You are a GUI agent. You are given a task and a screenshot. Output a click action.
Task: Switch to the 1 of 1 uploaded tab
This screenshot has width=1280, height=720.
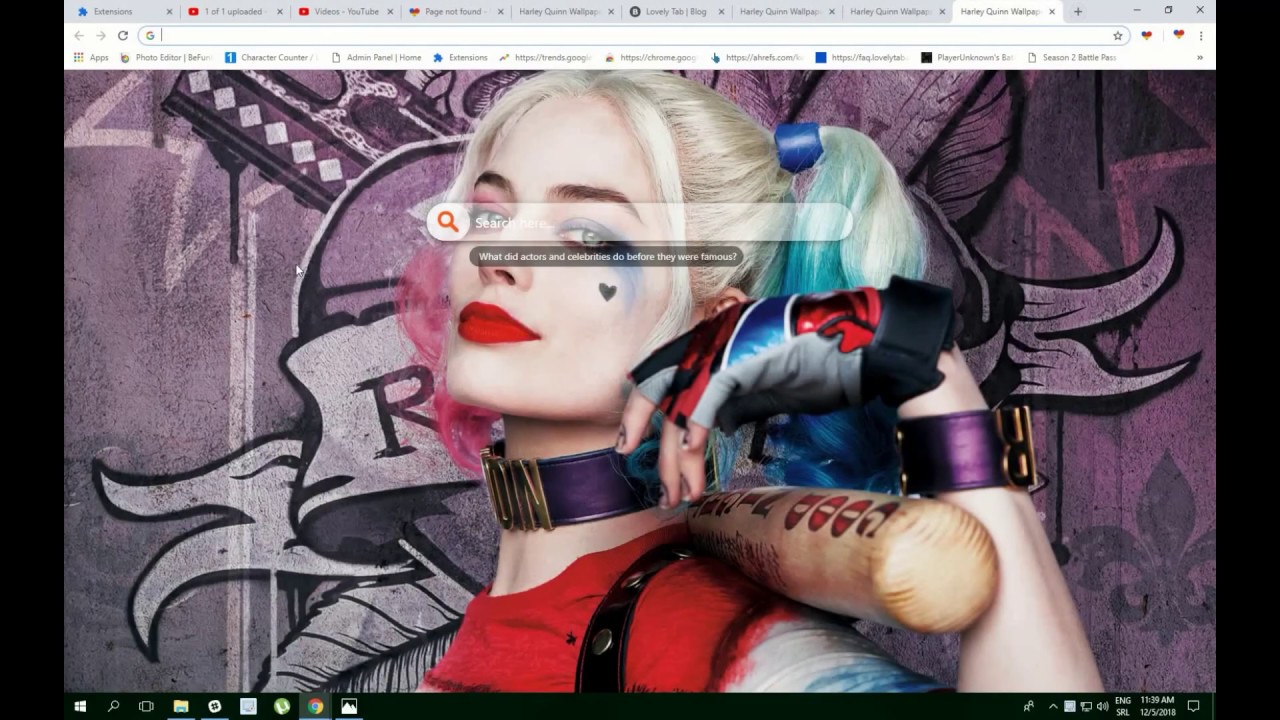pyautogui.click(x=233, y=12)
